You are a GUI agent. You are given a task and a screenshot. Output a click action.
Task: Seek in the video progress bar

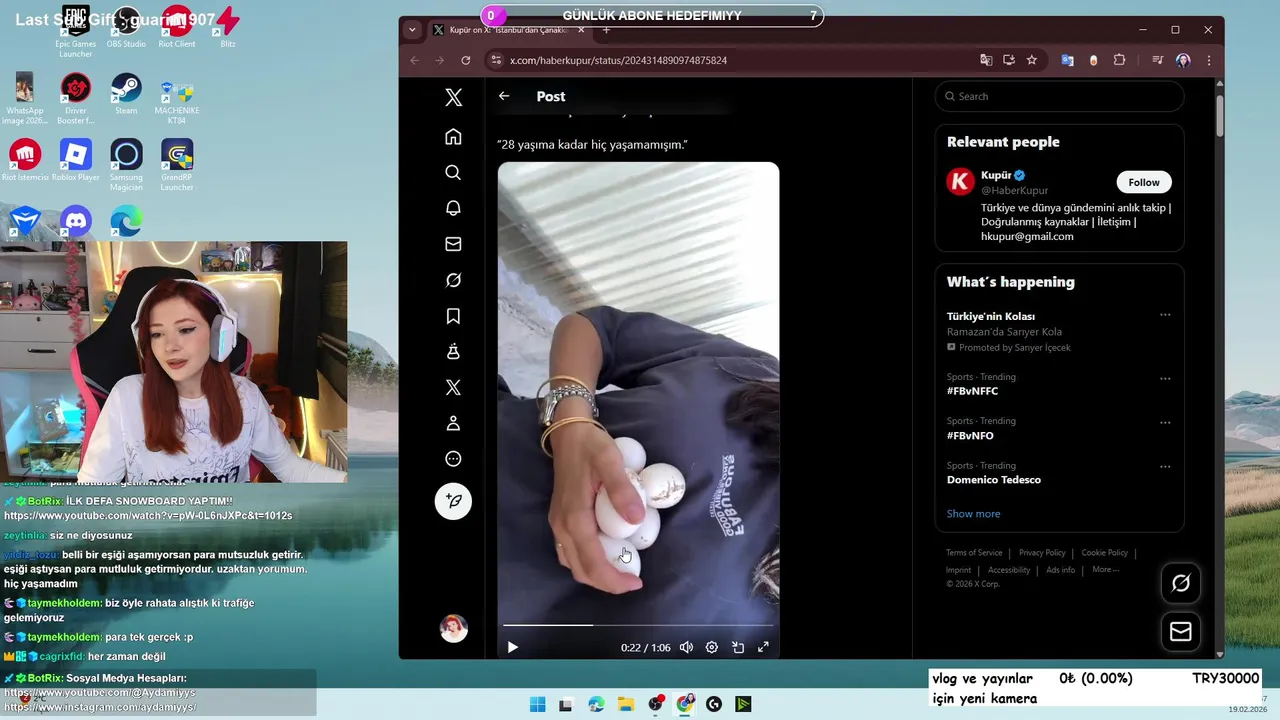pyautogui.click(x=638, y=625)
